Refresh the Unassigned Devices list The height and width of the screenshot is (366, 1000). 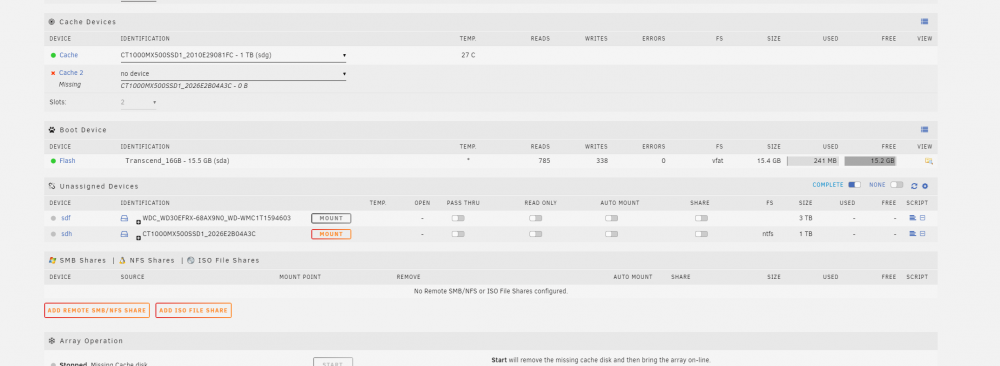tap(914, 186)
